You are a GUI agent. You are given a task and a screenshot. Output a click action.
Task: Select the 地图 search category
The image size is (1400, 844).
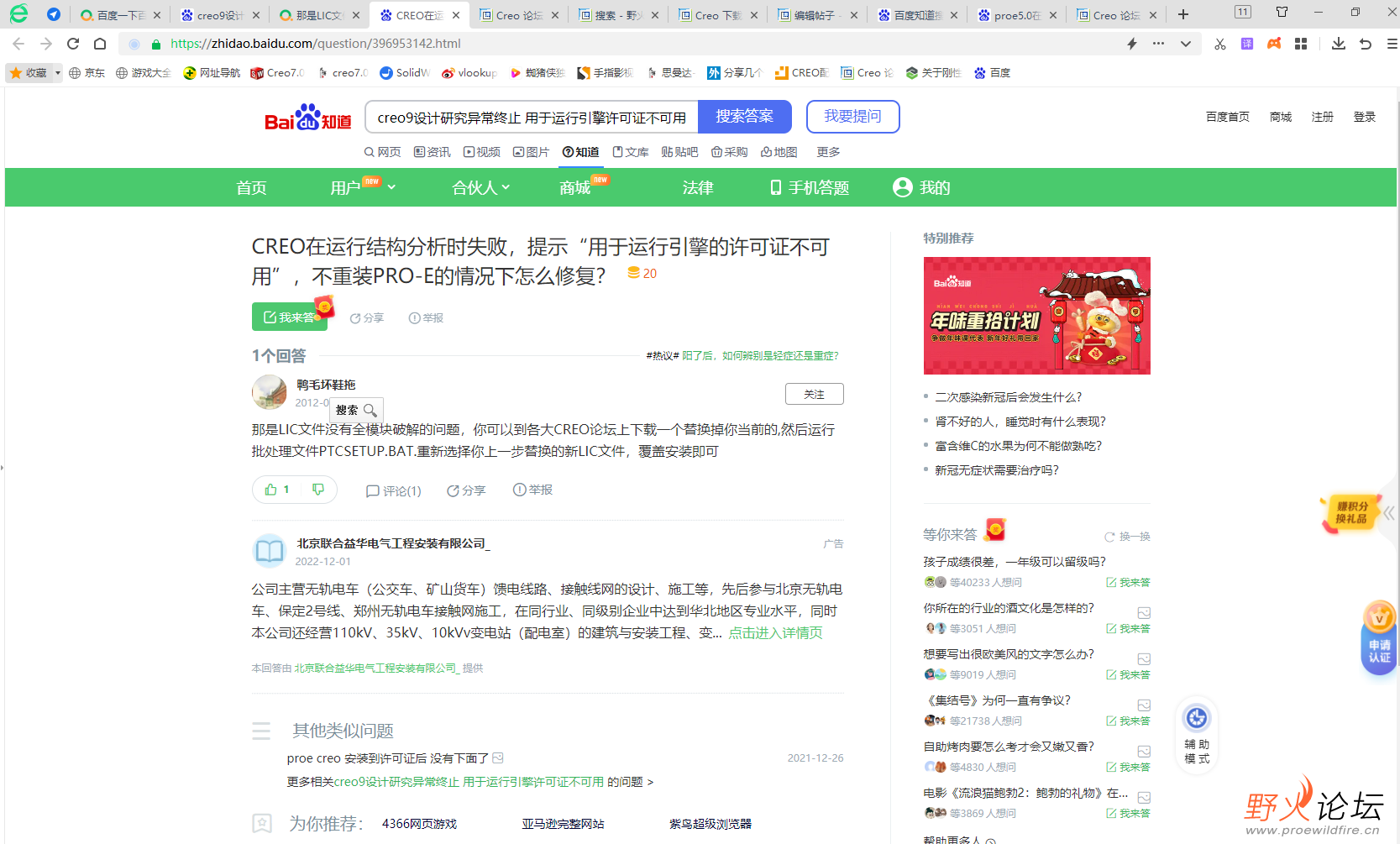pos(779,152)
